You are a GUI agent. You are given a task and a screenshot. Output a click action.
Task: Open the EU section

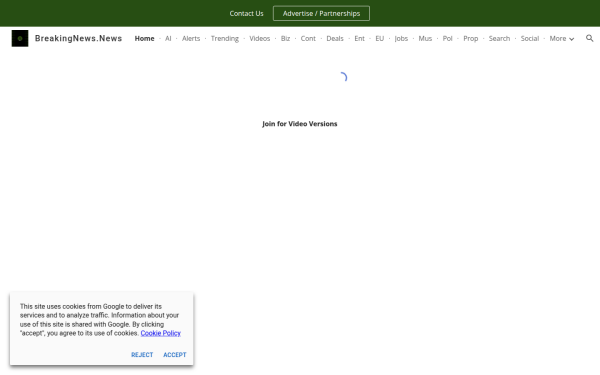(x=380, y=39)
